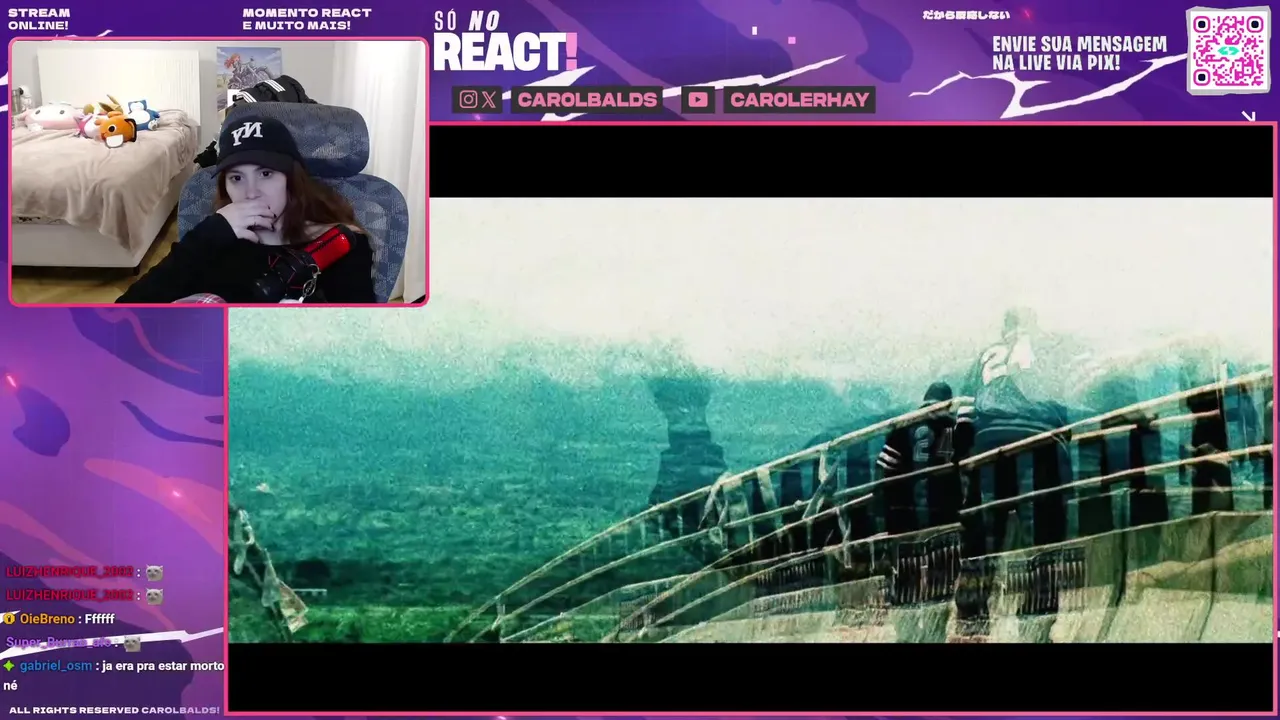Click the X logo beside Instagram
The width and height of the screenshot is (1280, 720).
pyautogui.click(x=489, y=99)
